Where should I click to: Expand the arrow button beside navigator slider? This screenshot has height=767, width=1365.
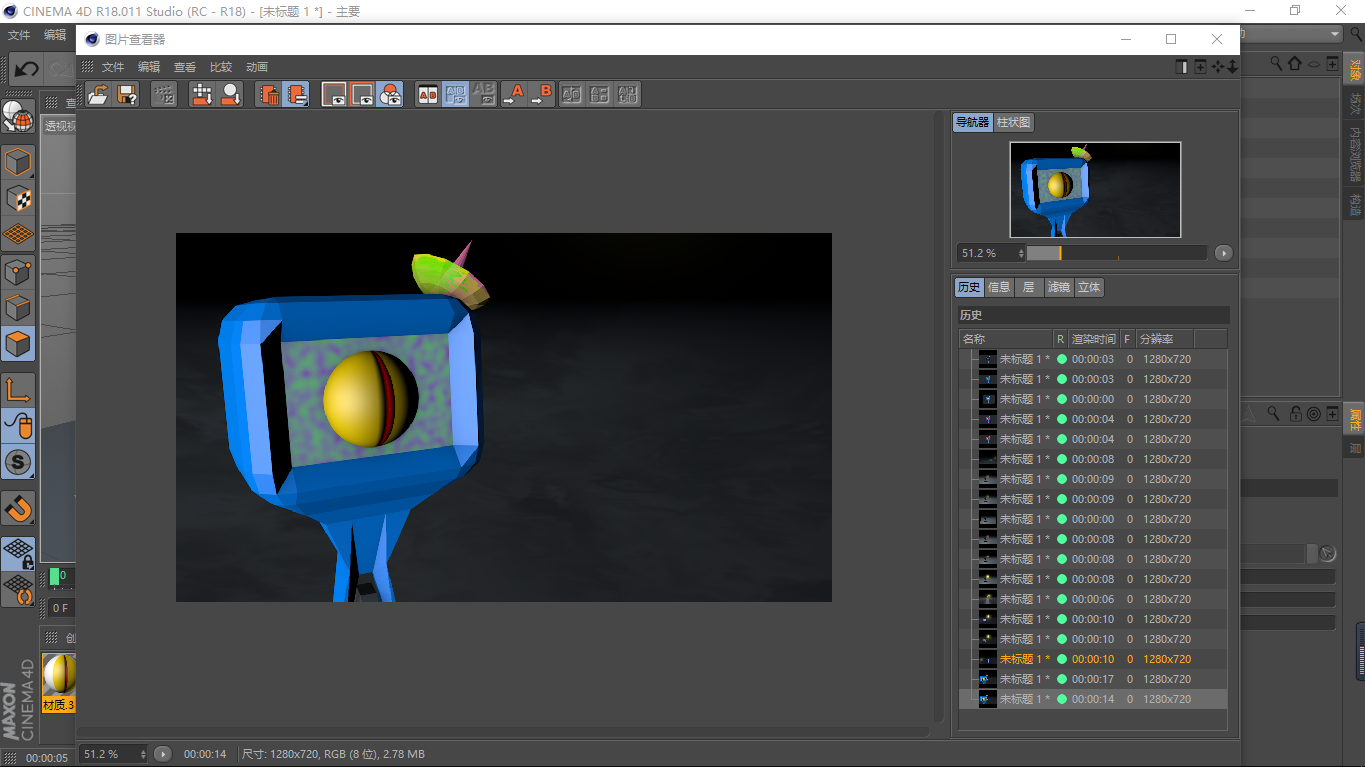tap(1223, 253)
